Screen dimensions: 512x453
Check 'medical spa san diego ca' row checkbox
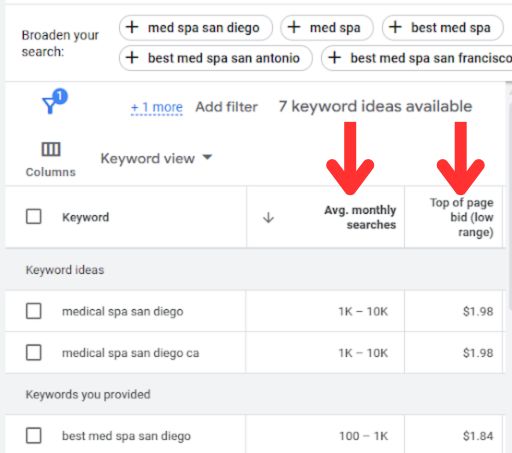click(x=34, y=352)
